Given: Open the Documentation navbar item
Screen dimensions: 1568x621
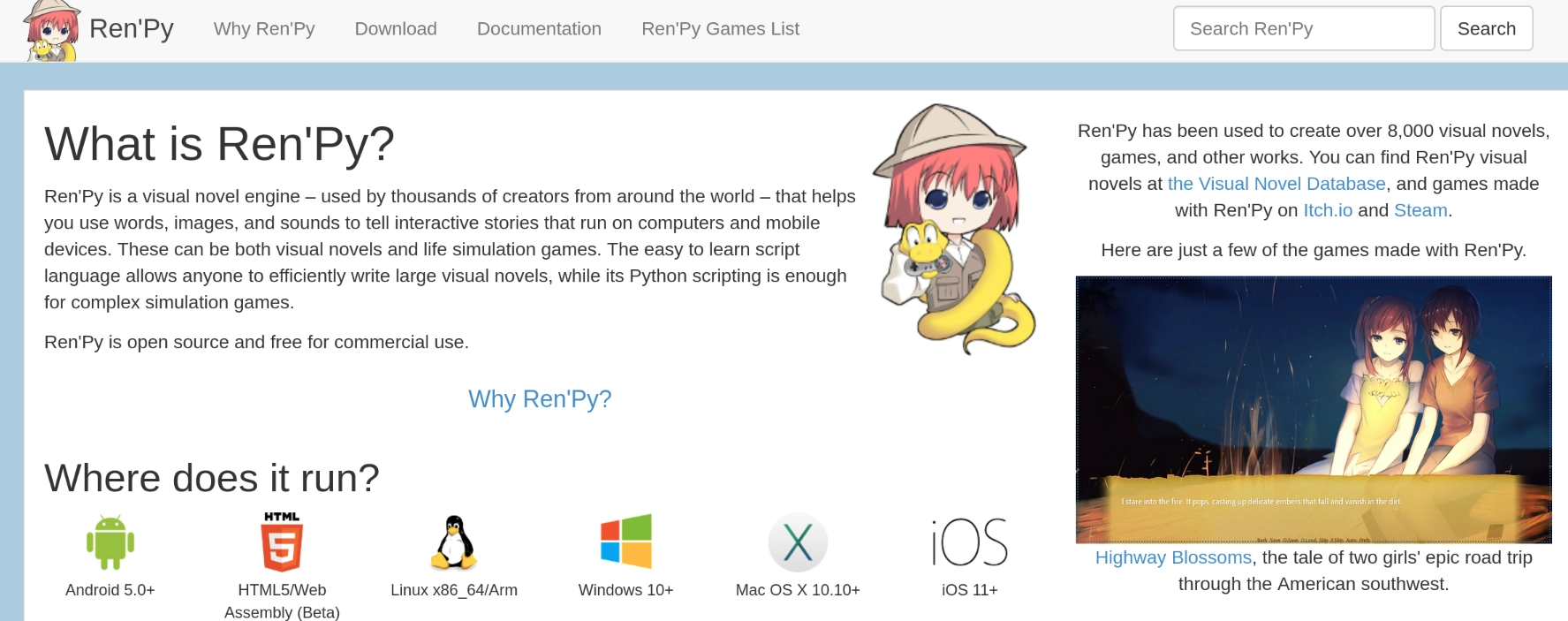Looking at the screenshot, I should (539, 29).
